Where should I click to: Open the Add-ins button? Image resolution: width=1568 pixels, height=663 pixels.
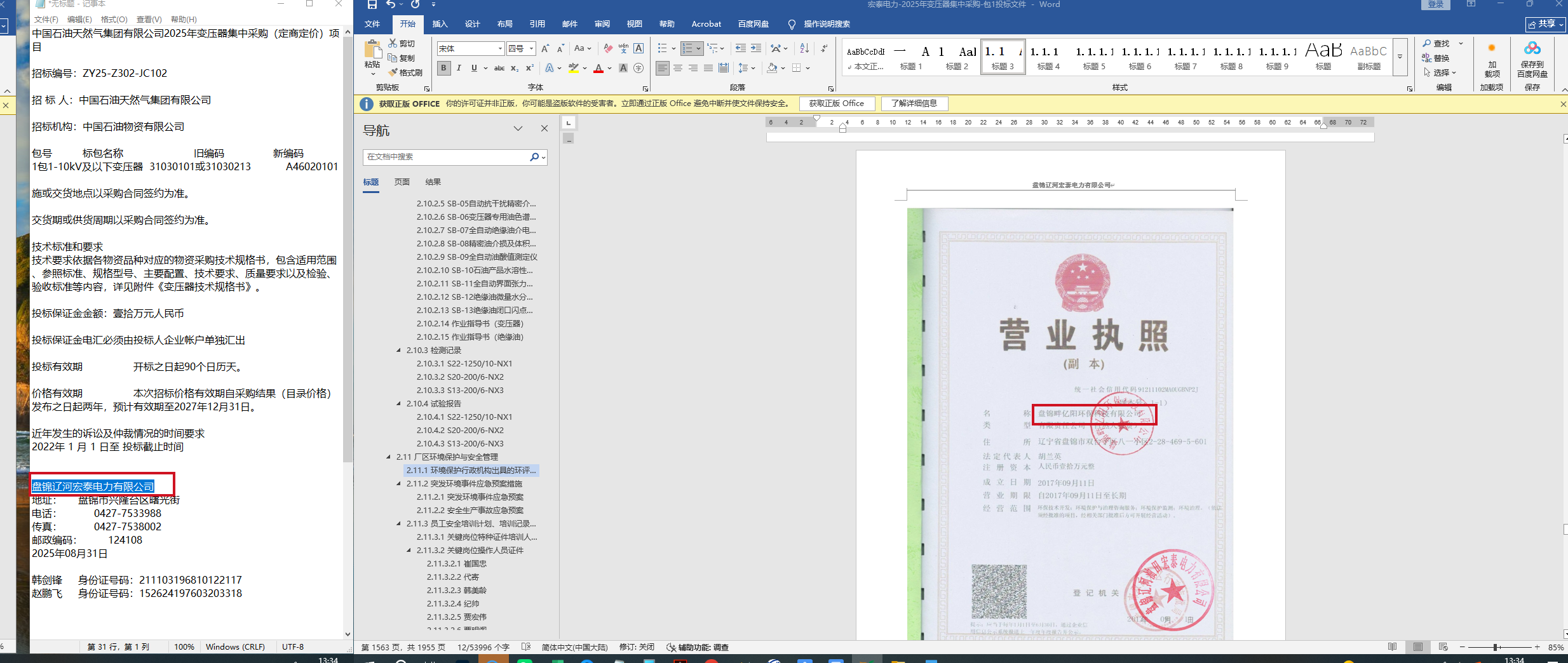click(1492, 59)
